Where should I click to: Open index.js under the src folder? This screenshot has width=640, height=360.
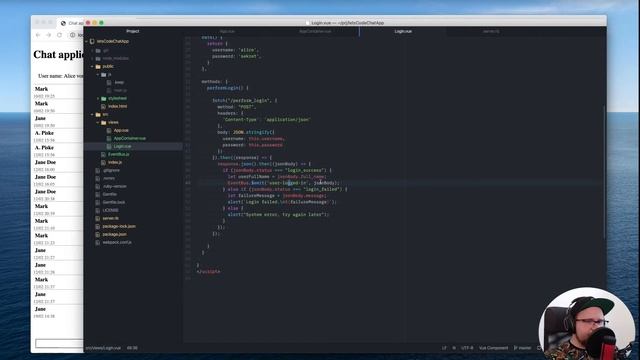[x=115, y=162]
